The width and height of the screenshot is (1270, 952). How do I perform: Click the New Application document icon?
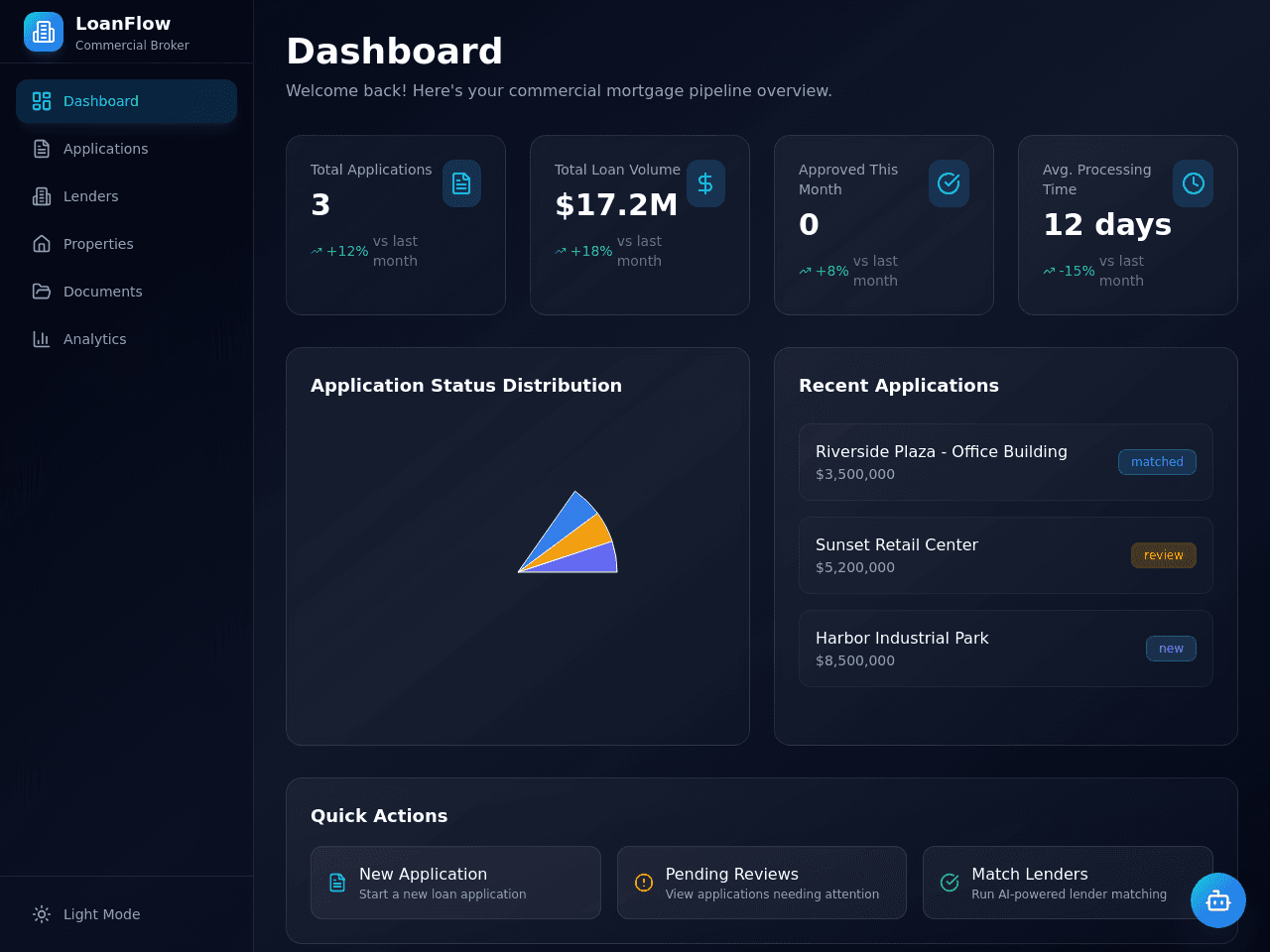click(337, 883)
